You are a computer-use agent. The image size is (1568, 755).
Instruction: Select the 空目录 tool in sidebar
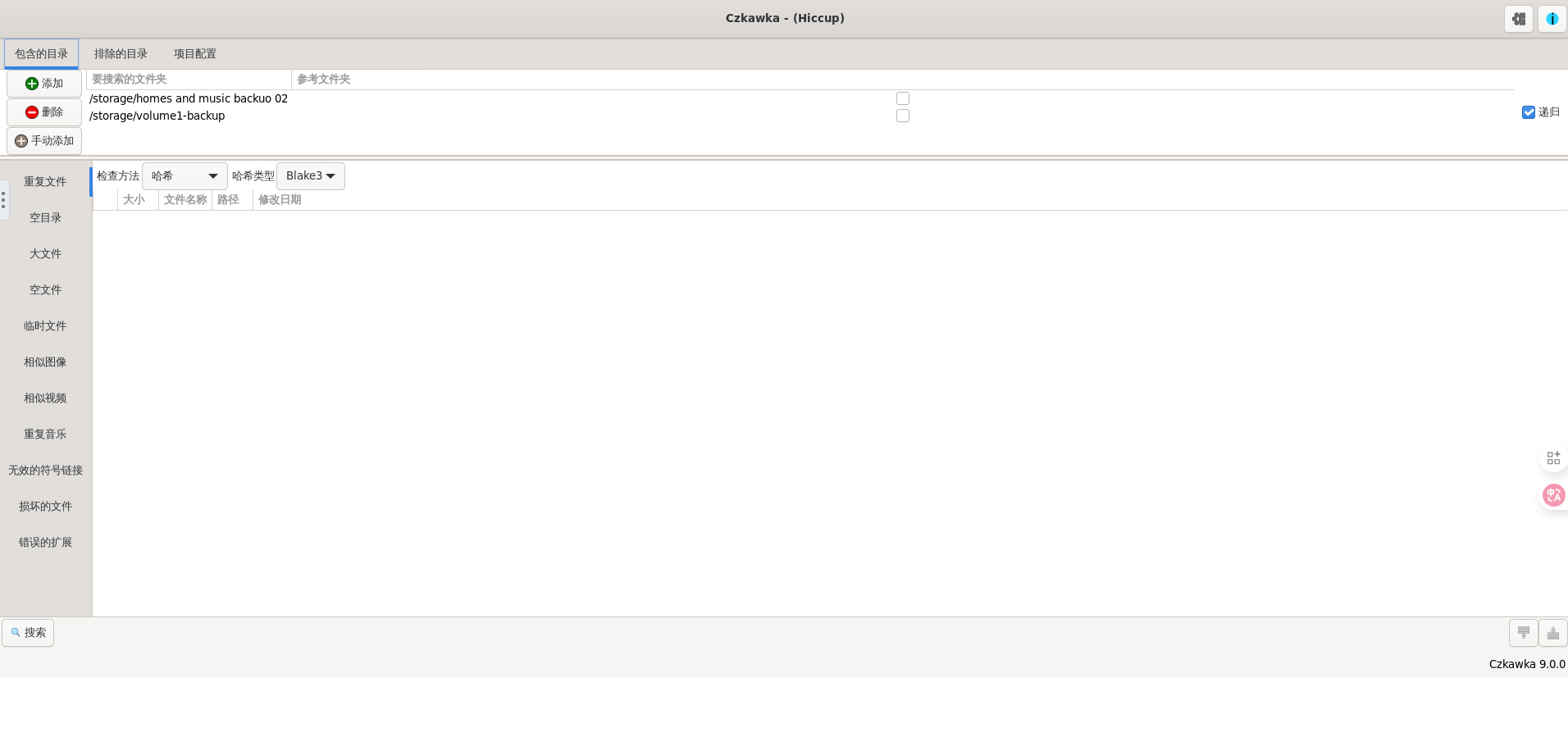[45, 218]
